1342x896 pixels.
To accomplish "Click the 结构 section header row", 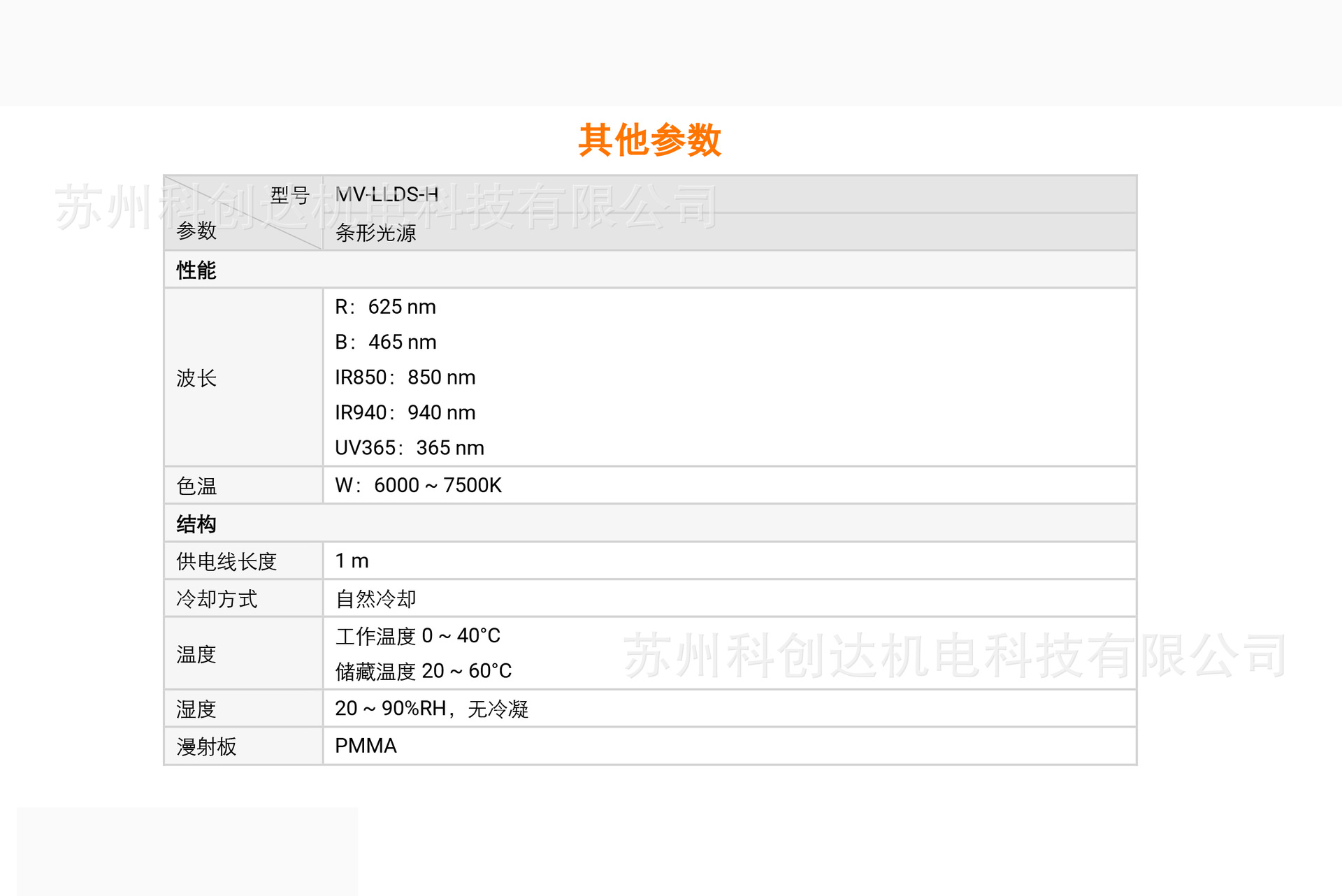I will coord(196,523).
